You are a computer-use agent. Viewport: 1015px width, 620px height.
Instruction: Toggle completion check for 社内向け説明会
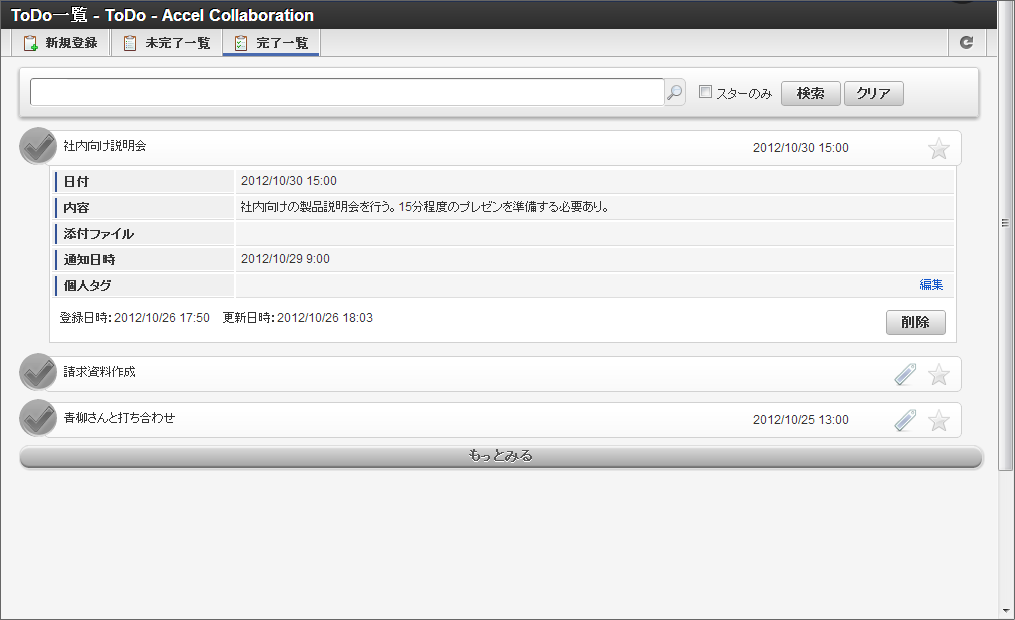point(38,146)
